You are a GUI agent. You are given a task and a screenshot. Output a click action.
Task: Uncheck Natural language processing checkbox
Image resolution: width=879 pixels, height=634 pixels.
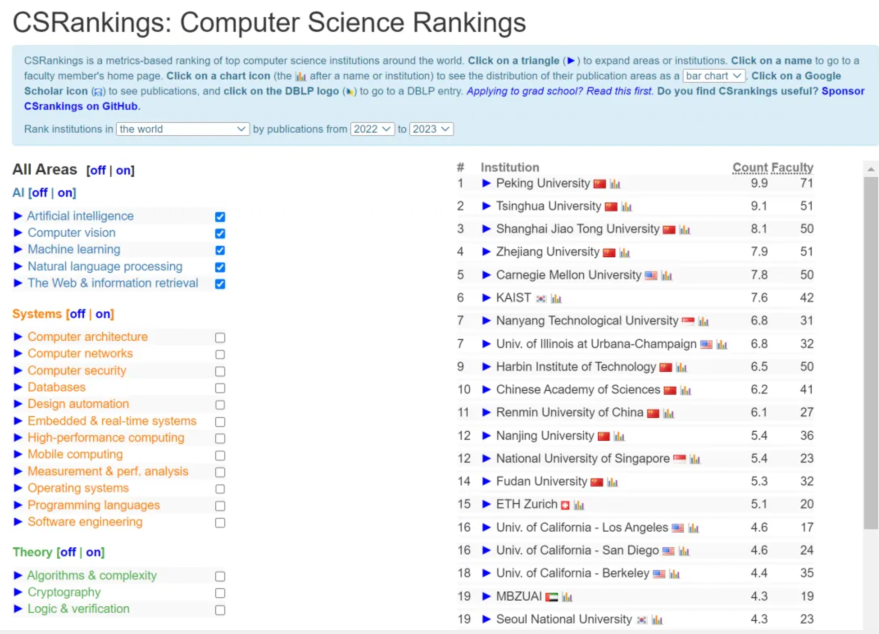coord(220,267)
